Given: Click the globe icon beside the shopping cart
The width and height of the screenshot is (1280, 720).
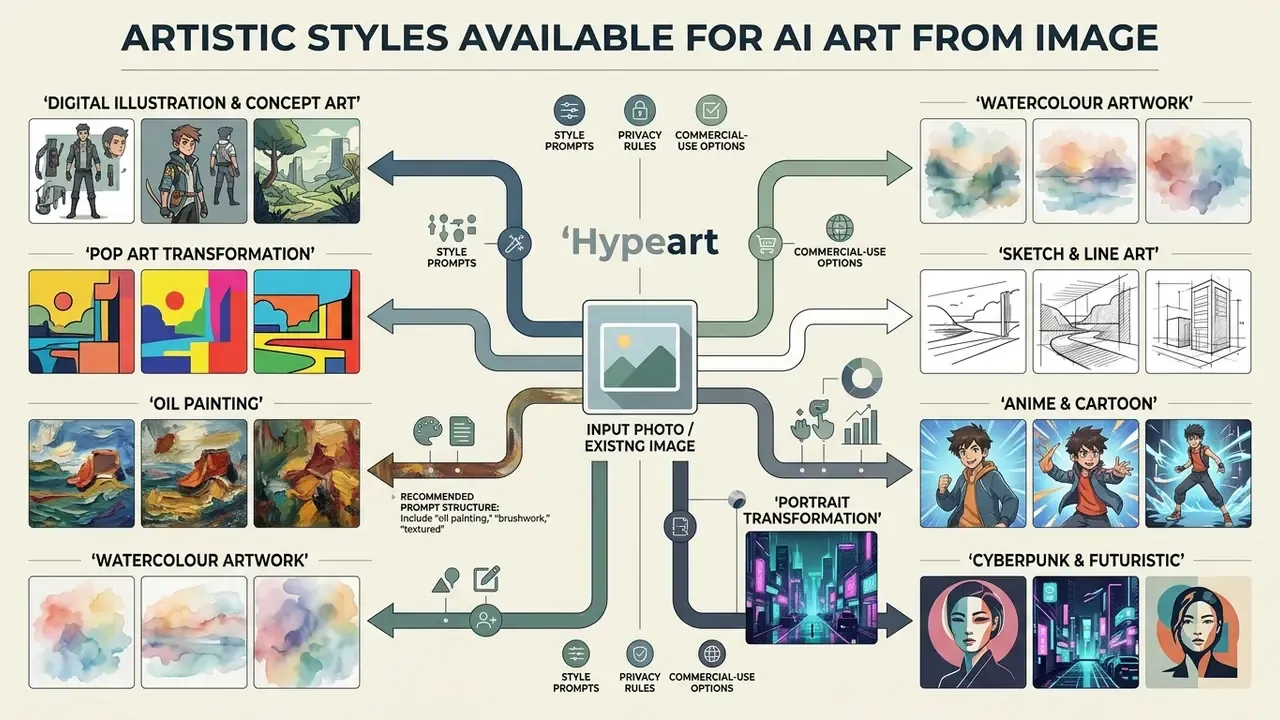Looking at the screenshot, I should tap(841, 229).
